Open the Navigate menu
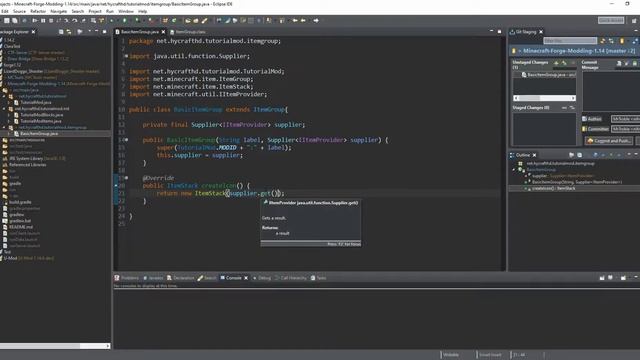Screen dimensions: 640x360 coord(58,11)
